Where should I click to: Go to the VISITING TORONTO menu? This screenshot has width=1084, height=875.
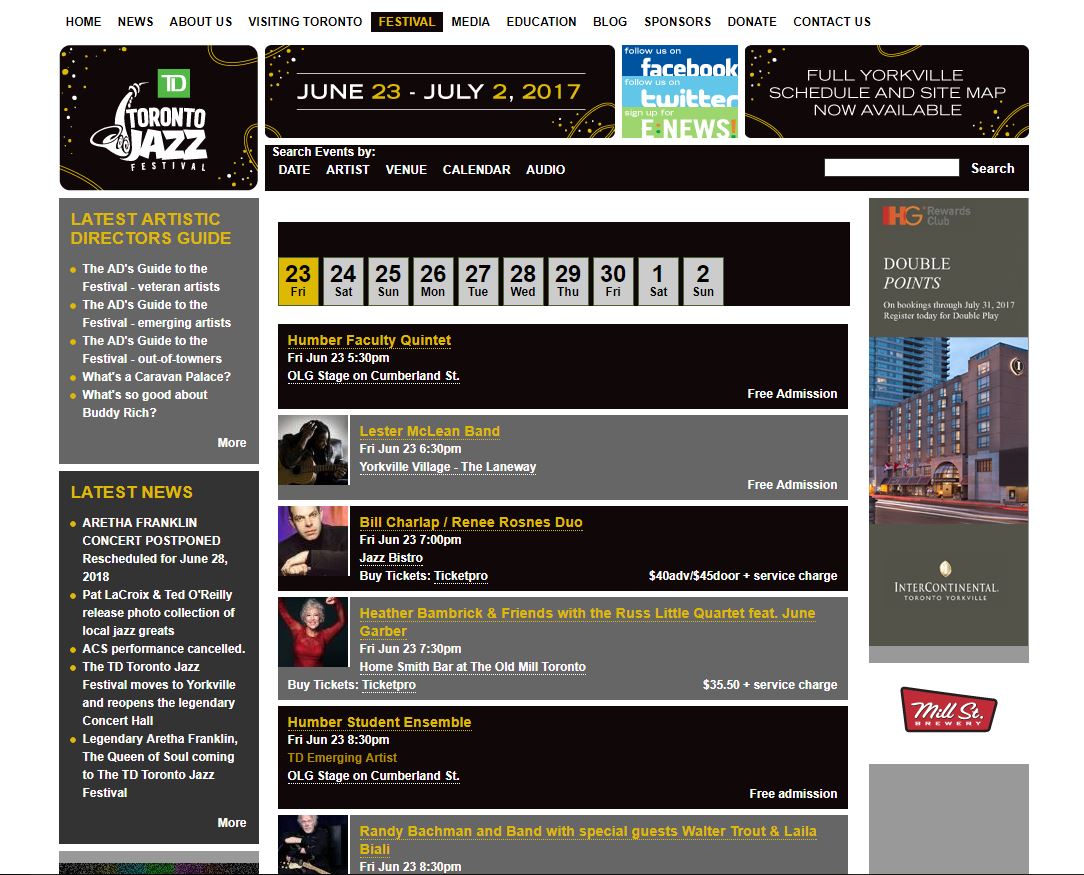(305, 21)
